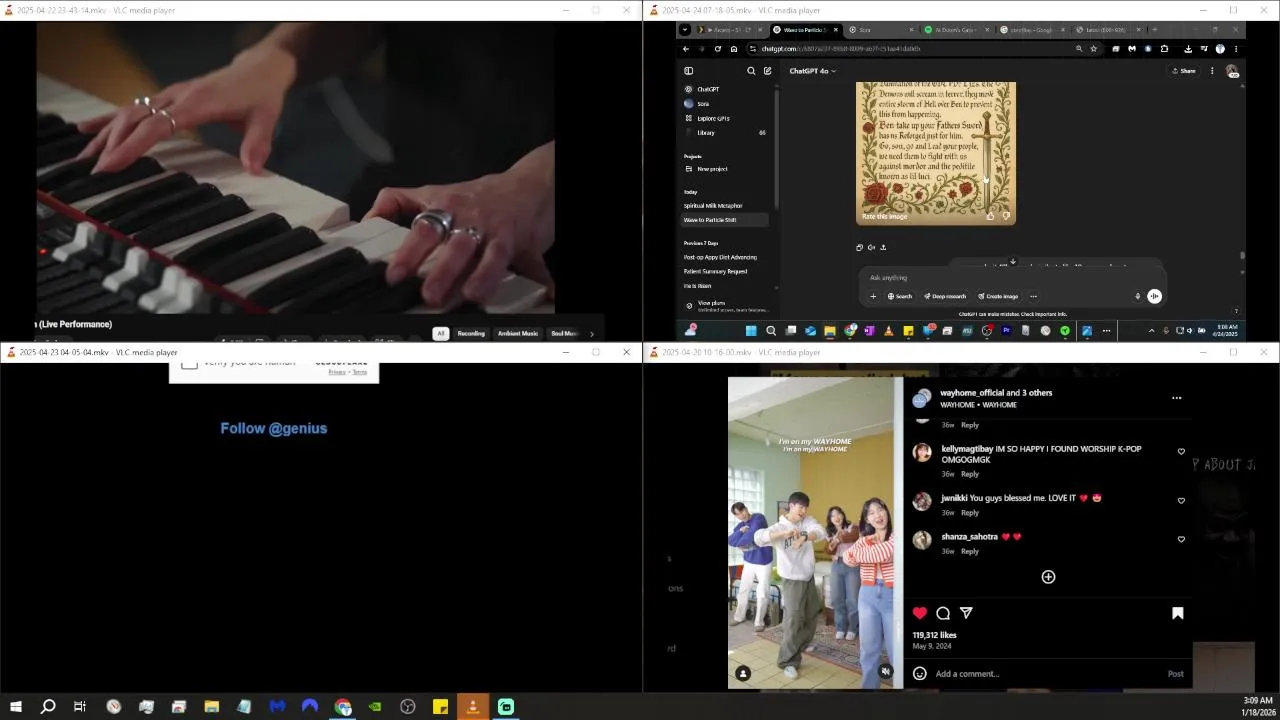Toggle the bookmark save icon on Instagram post
This screenshot has height=720, width=1280.
tap(1178, 613)
